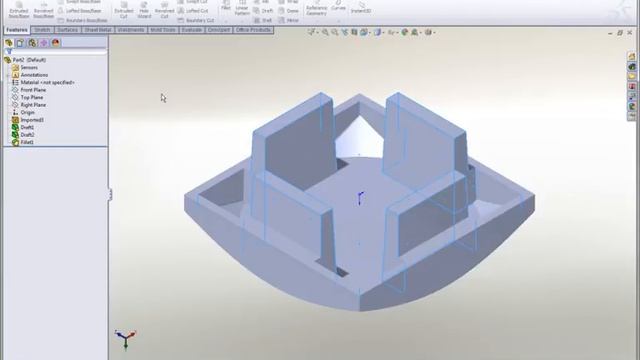
Task: Switch to the Sheet Metal tab
Action: (x=98, y=30)
